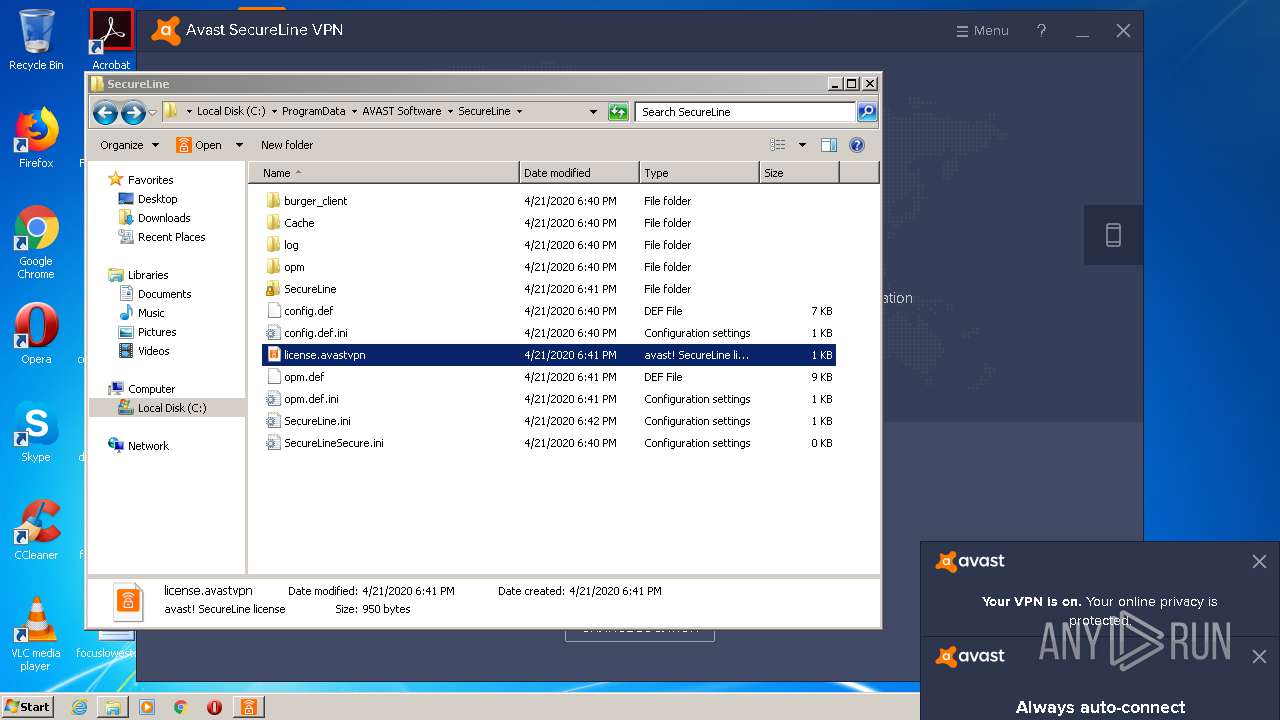Switch to the Avast SecureLine taskbar button
The width and height of the screenshot is (1280, 720).
248,707
